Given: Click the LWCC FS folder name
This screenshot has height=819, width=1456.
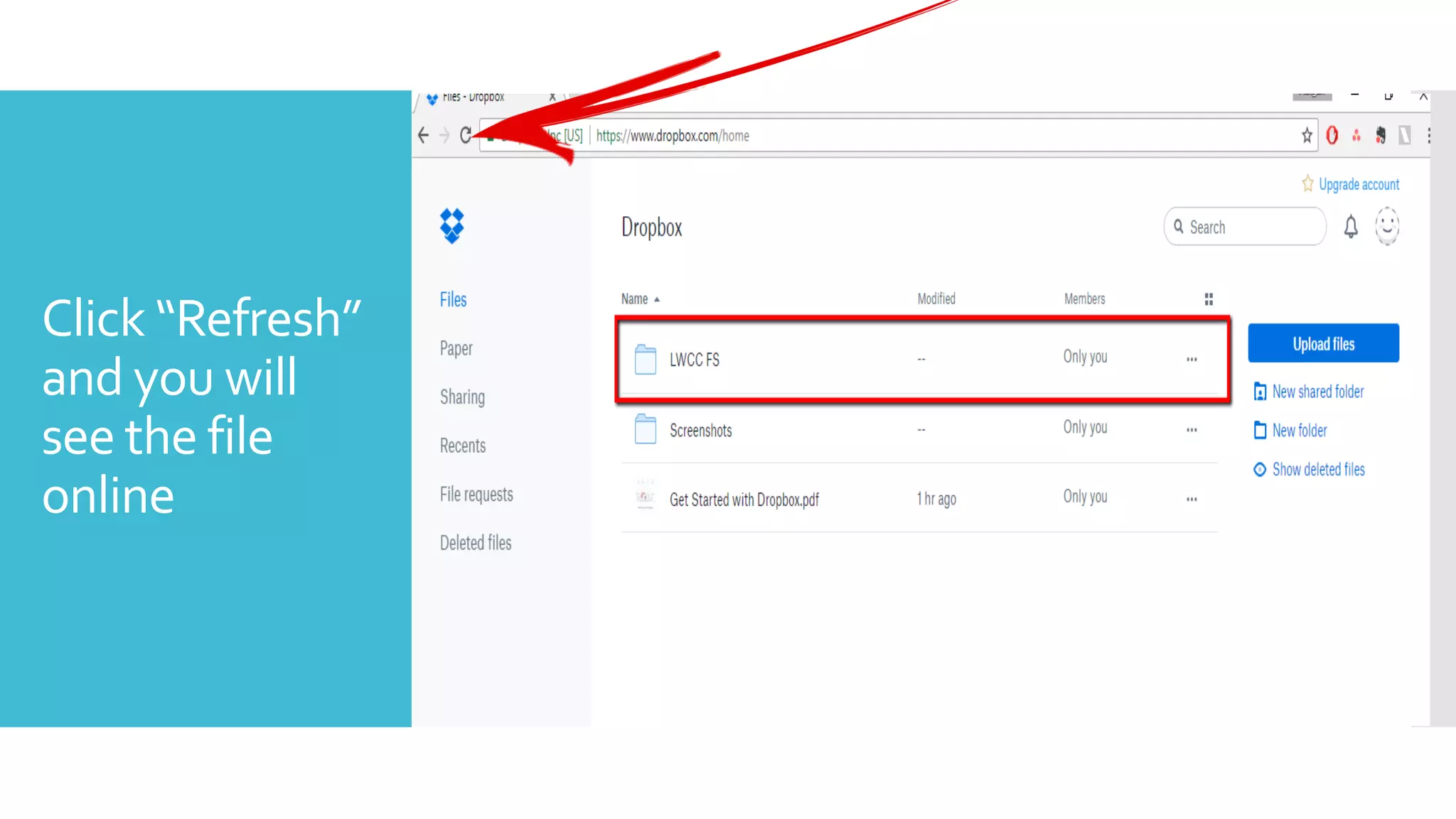Looking at the screenshot, I should coord(695,360).
